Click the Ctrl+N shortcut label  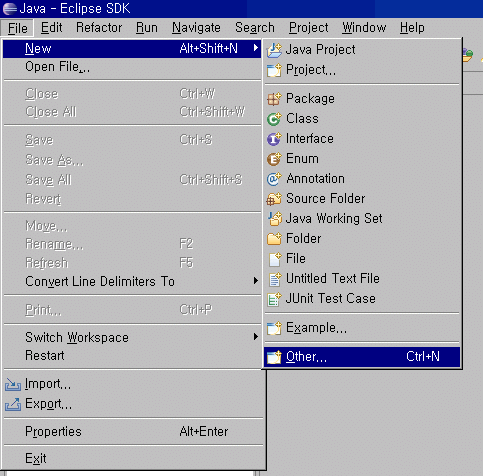click(423, 357)
